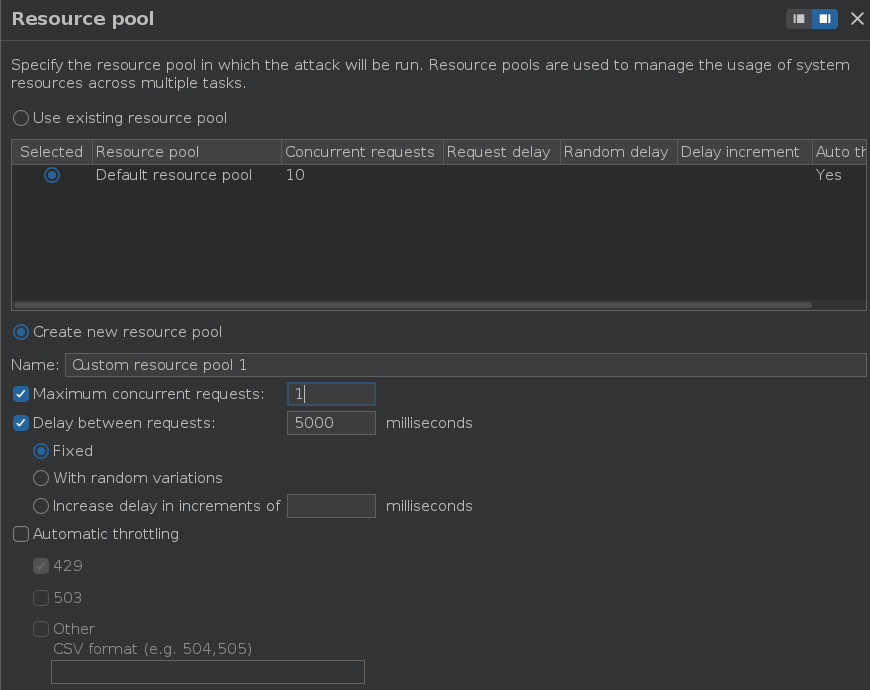Select Use existing resource pool option
870x690 pixels.
[21, 118]
